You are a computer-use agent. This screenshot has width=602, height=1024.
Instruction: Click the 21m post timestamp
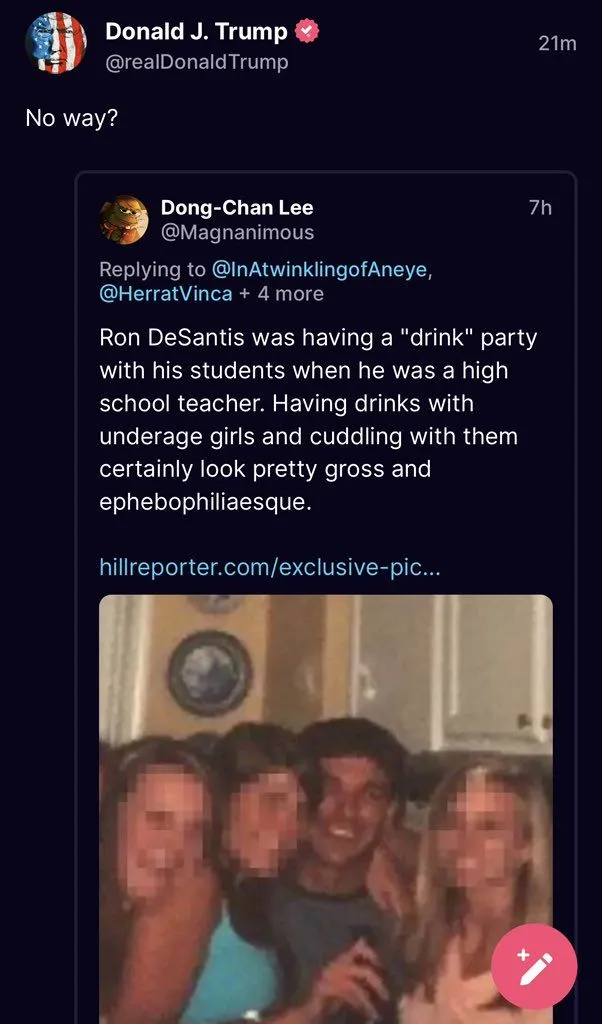pyautogui.click(x=557, y=43)
